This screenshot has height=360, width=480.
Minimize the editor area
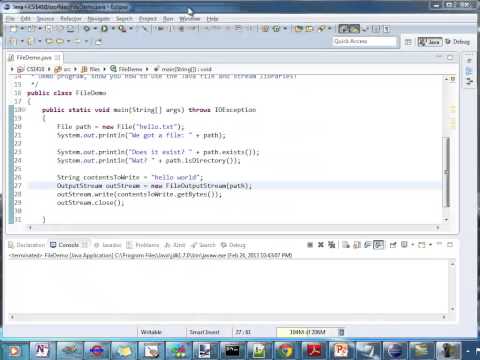point(439,57)
